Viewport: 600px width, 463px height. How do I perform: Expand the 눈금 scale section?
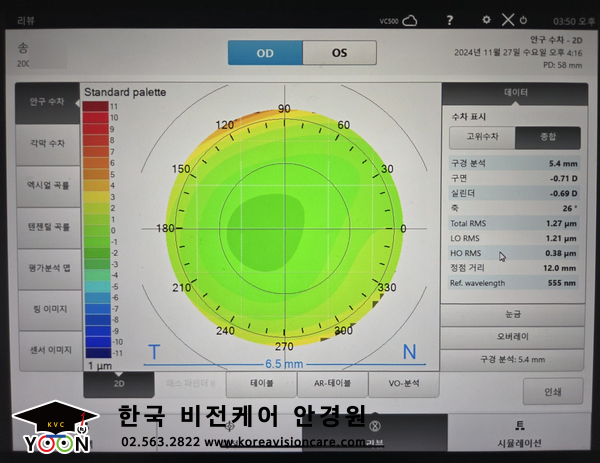tap(511, 313)
